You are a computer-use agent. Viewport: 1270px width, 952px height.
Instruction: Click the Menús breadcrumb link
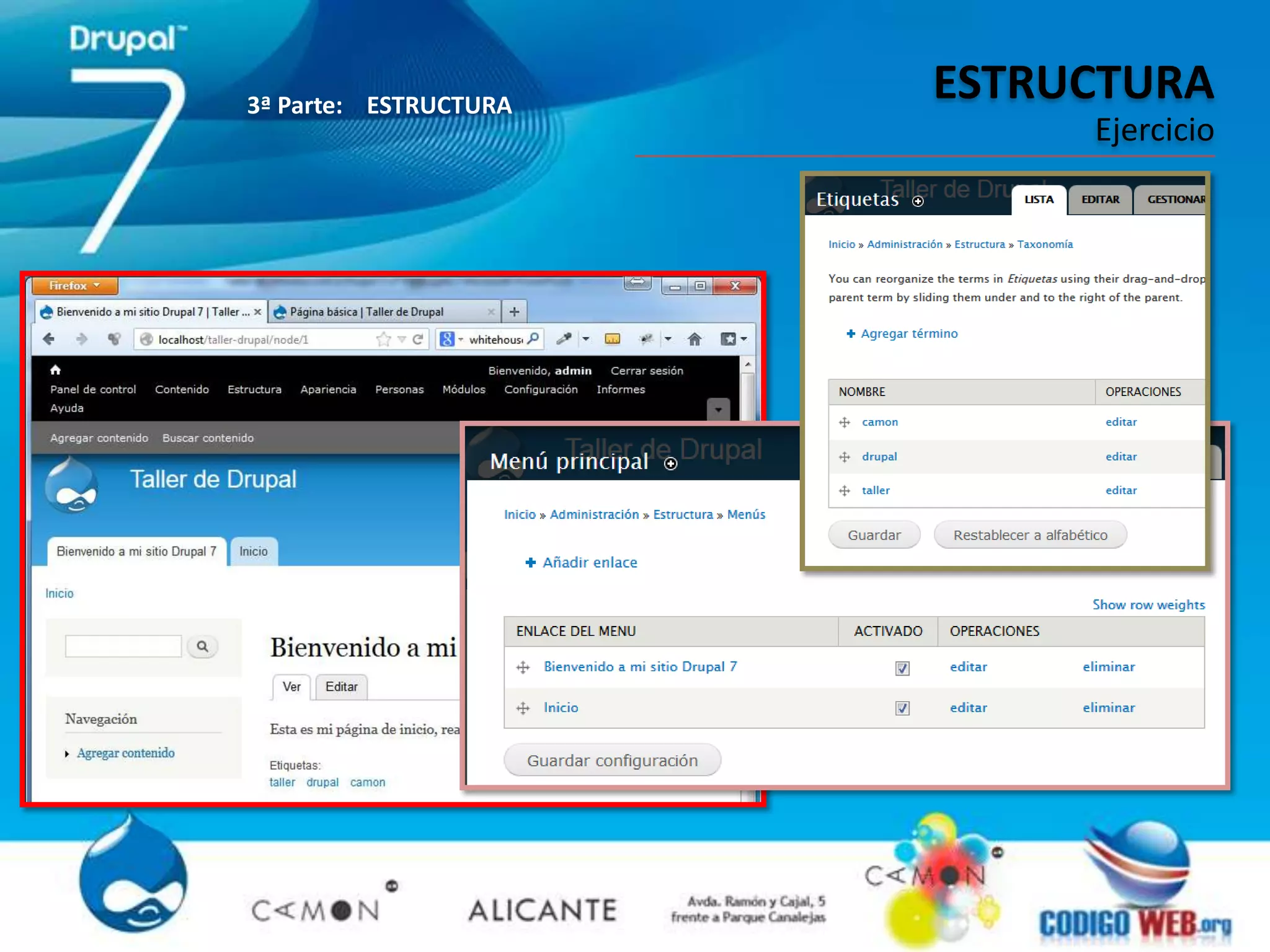point(746,514)
